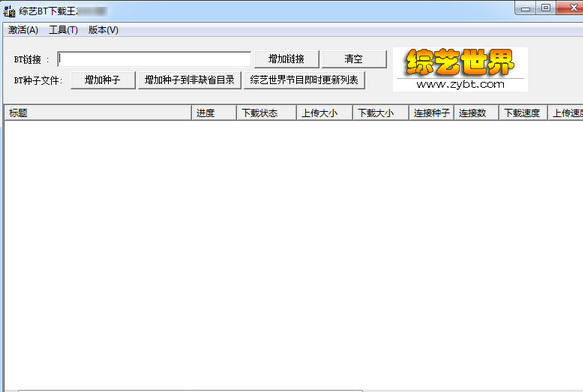Image resolution: width=583 pixels, height=392 pixels.
Task: Open 综艺世界节目即时更新列表
Action: coord(304,80)
